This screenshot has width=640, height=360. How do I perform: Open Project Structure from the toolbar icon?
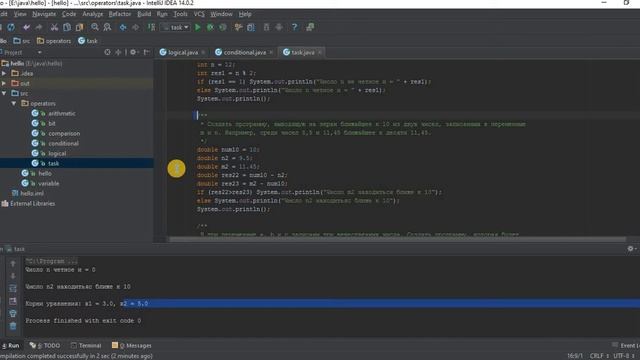click(x=251, y=27)
